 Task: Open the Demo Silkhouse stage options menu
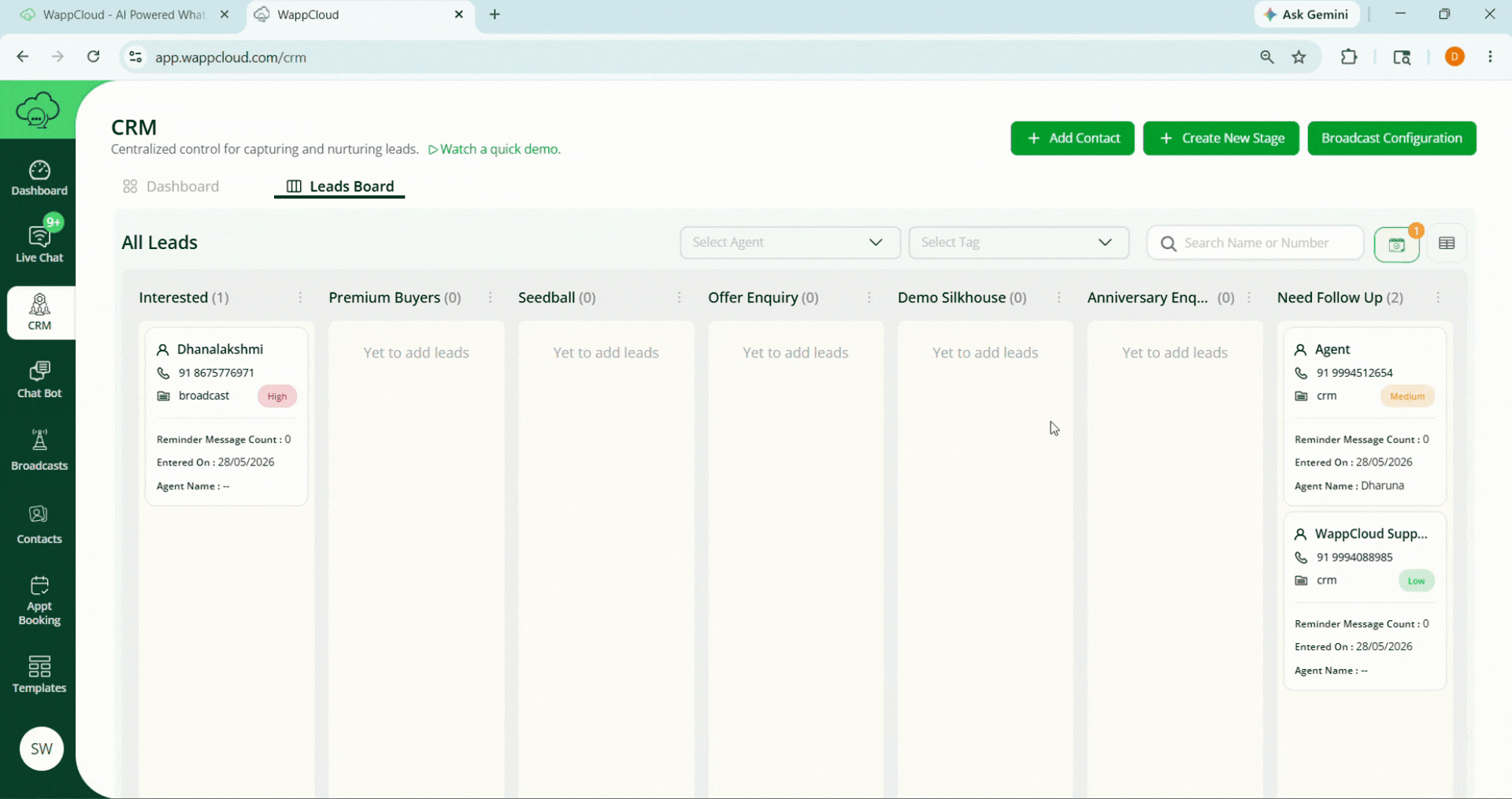(x=1059, y=298)
